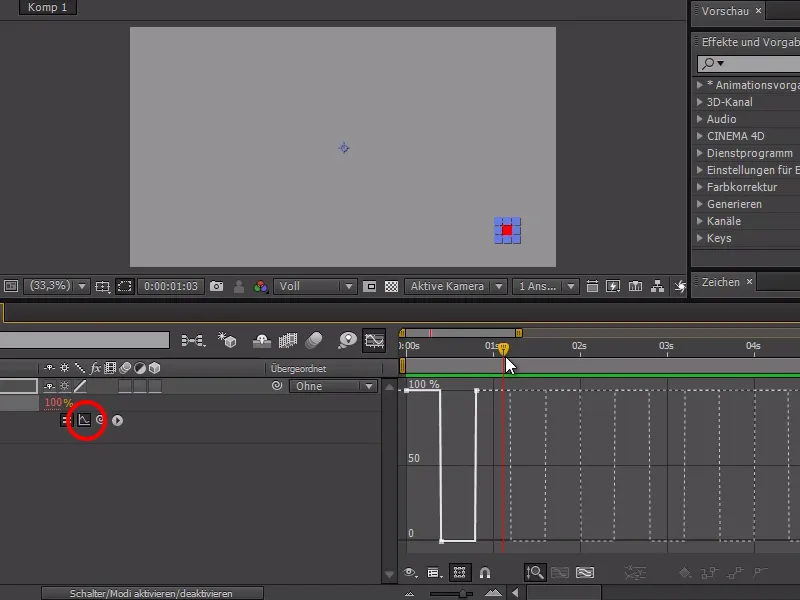
Task: Enable frame blending for the composition
Action: coord(288,340)
